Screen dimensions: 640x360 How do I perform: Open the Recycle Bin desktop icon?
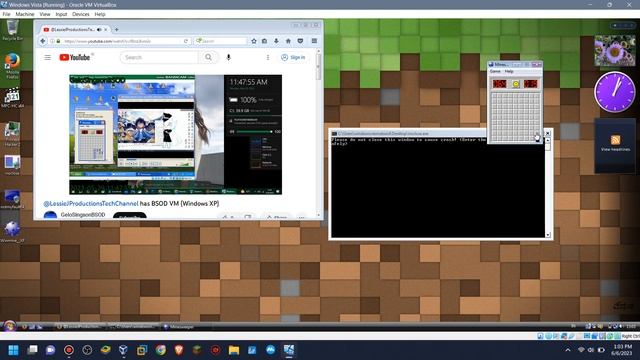(x=12, y=31)
